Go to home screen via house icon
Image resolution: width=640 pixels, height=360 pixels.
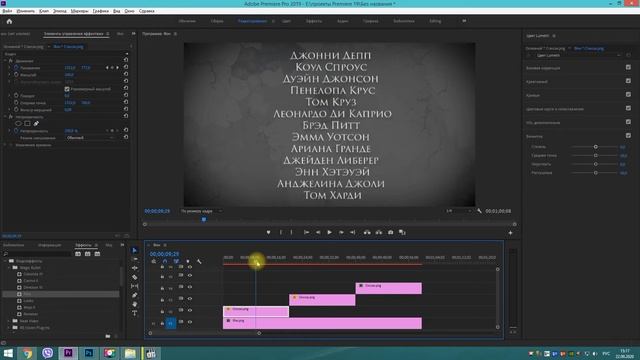(9, 21)
